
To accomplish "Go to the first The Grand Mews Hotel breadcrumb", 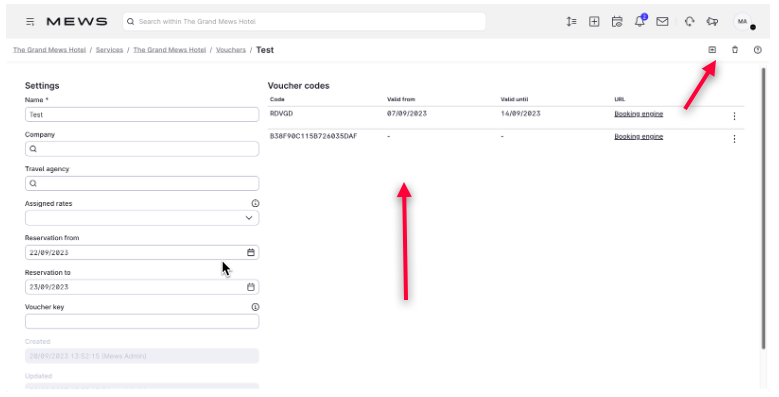I will click(x=50, y=50).
